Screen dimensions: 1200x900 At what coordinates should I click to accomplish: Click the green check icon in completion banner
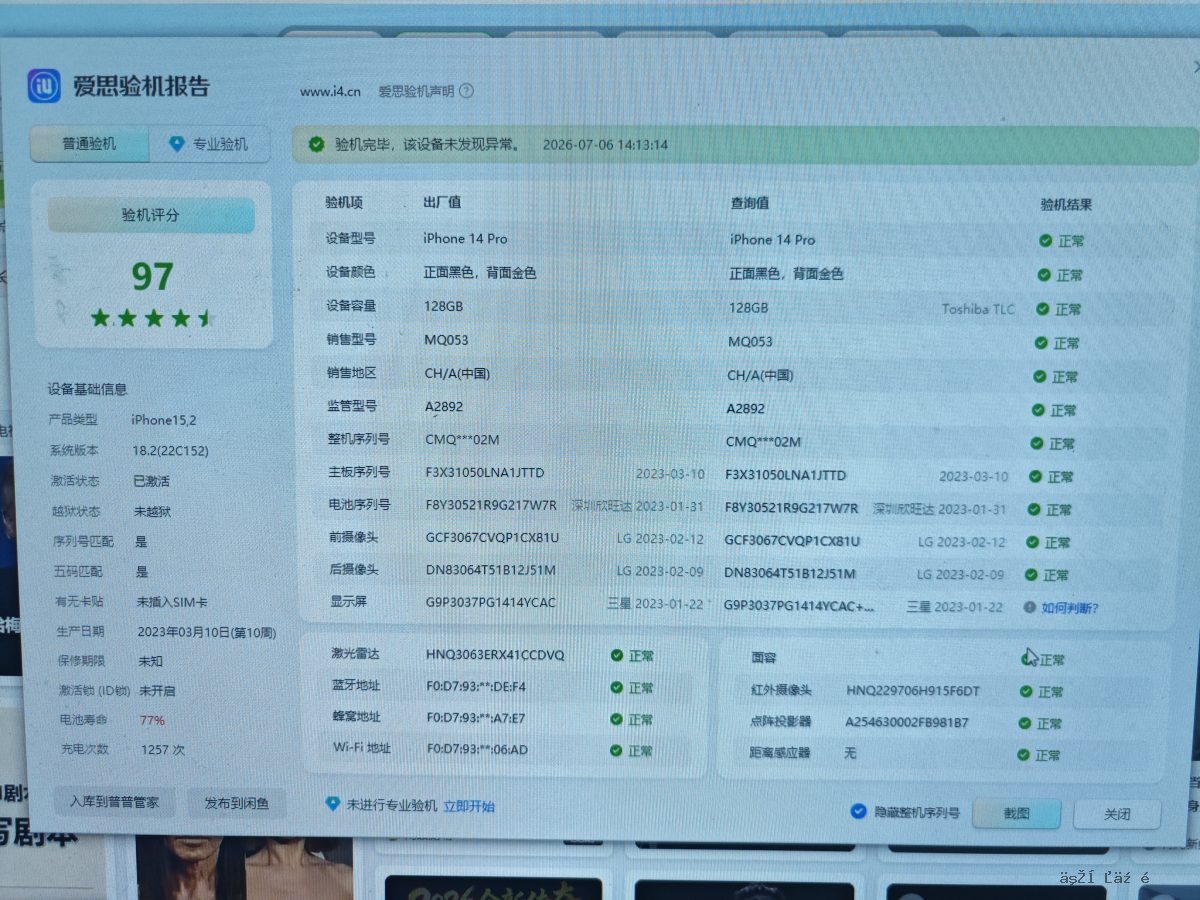tap(316, 144)
